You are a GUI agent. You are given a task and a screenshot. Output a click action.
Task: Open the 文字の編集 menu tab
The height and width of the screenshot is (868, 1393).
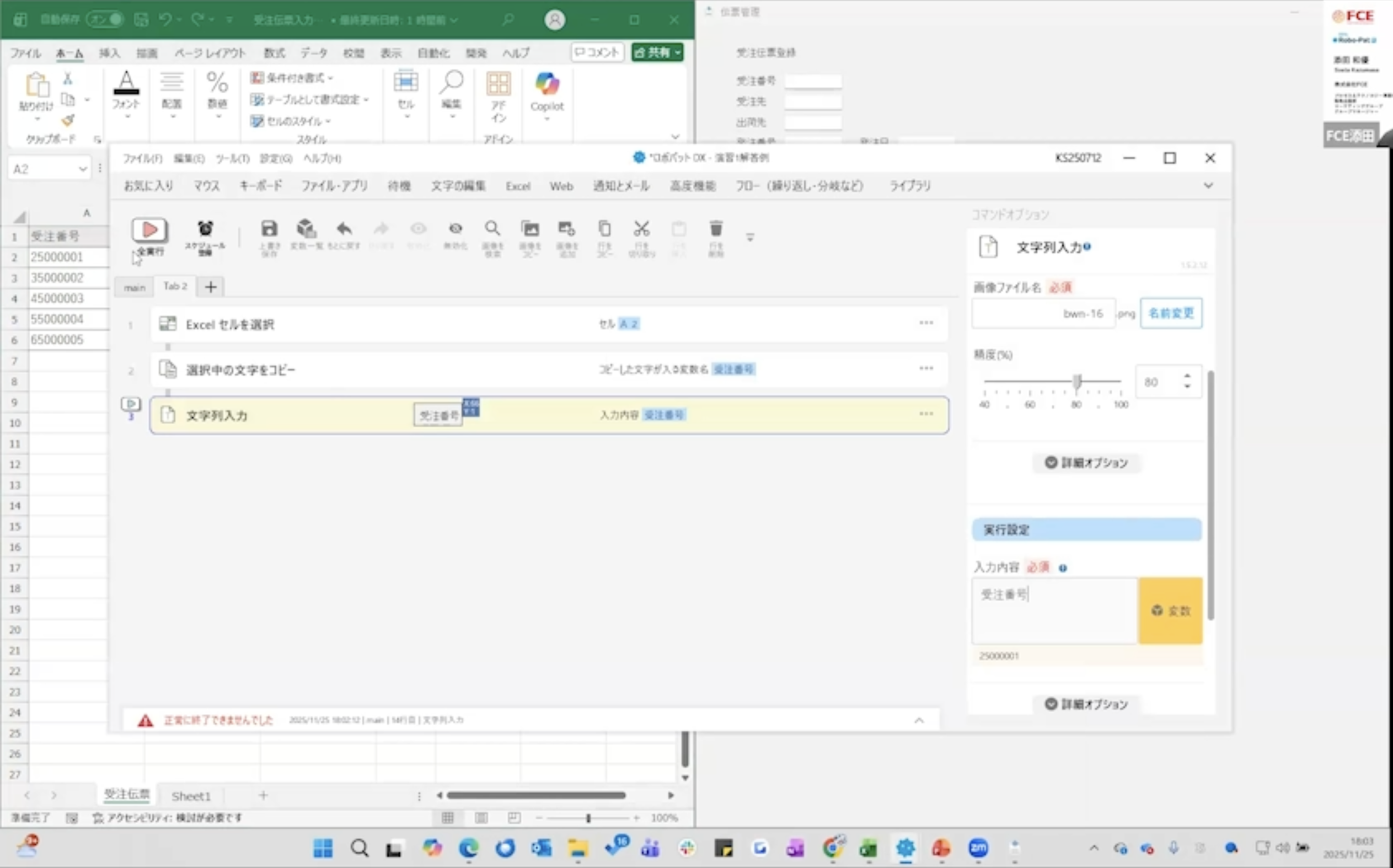coord(458,186)
